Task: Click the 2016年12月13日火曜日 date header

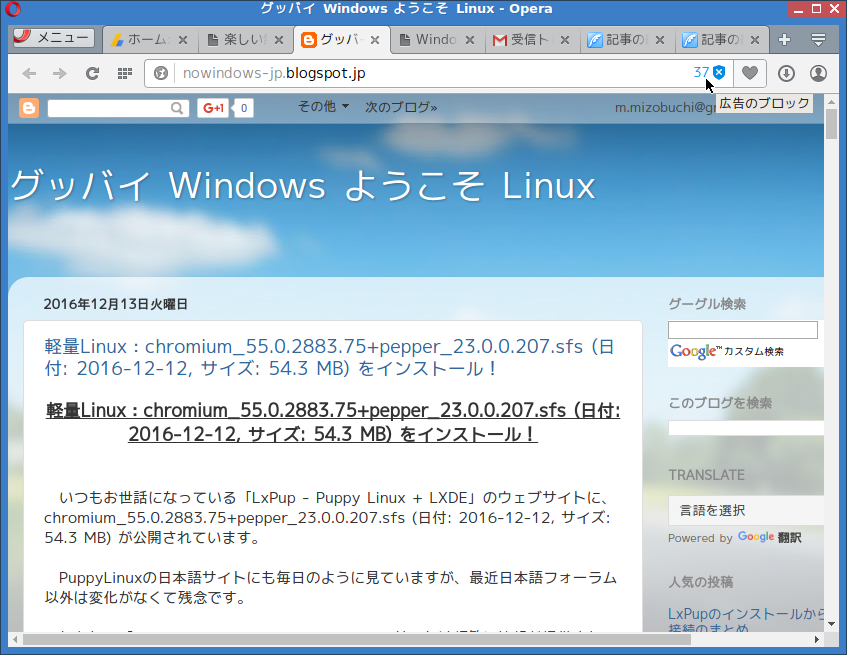Action: pyautogui.click(x=116, y=305)
